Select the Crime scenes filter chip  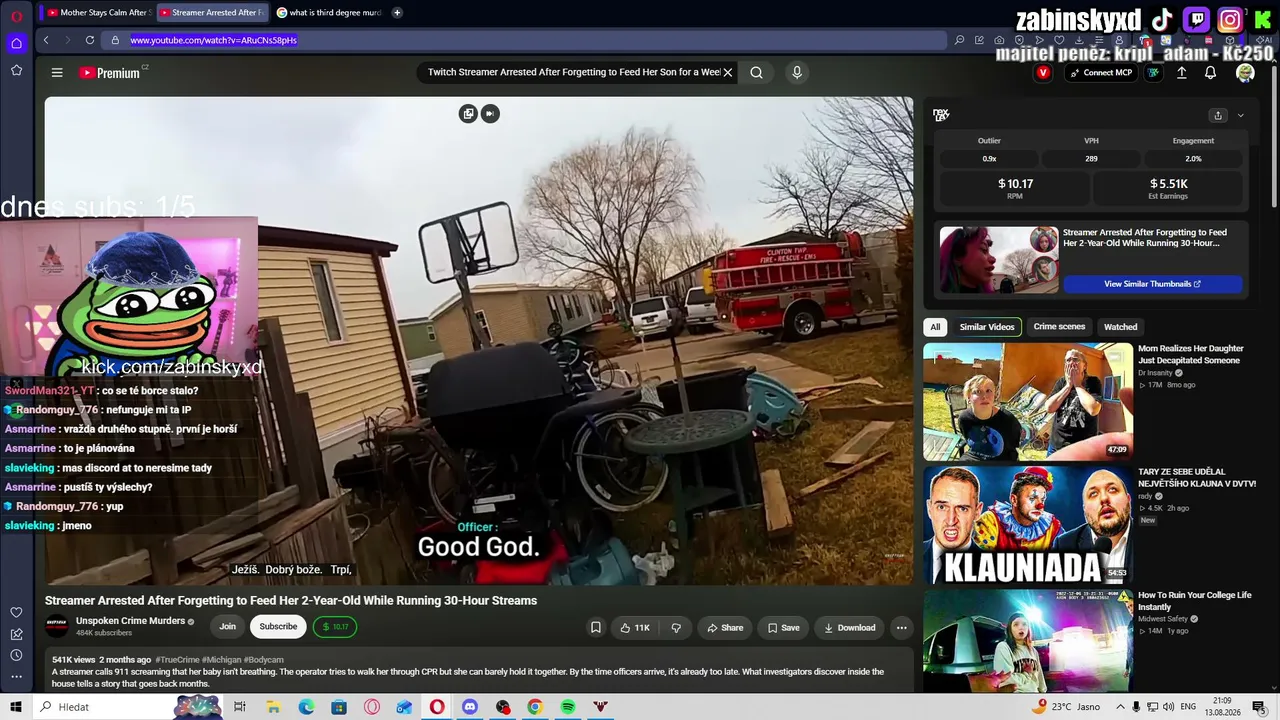point(1059,327)
